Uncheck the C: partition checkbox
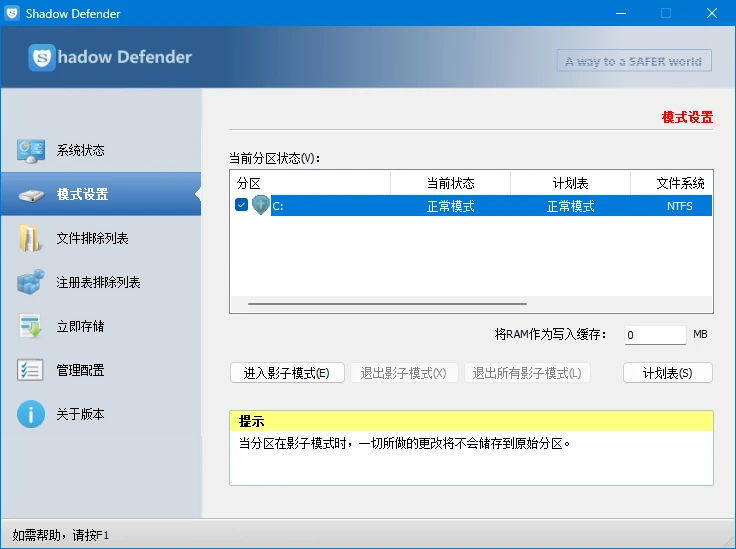Image resolution: width=736 pixels, height=549 pixels. (x=241, y=205)
